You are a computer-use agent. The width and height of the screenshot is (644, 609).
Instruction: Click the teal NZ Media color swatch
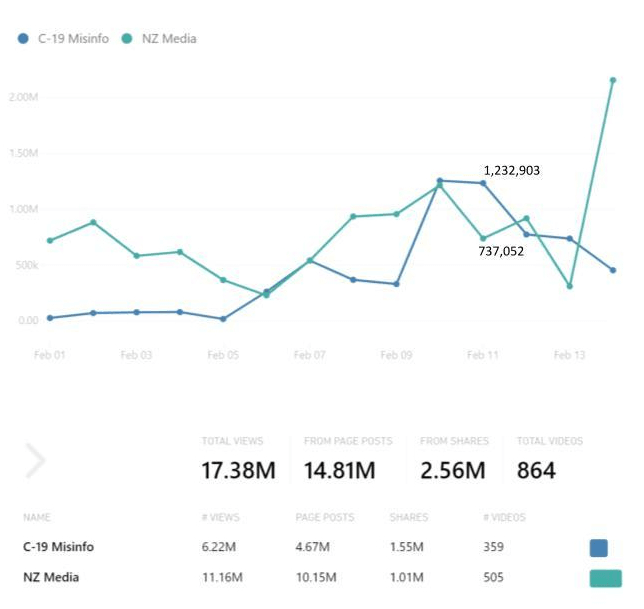pos(606,578)
